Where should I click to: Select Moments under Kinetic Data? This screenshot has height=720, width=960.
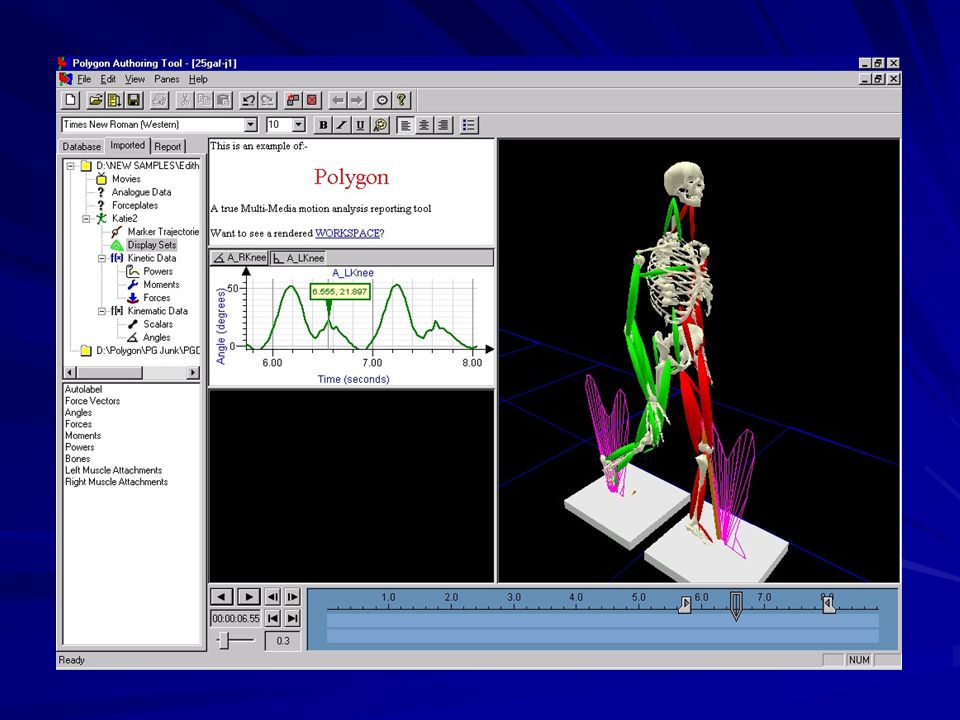pos(161,285)
